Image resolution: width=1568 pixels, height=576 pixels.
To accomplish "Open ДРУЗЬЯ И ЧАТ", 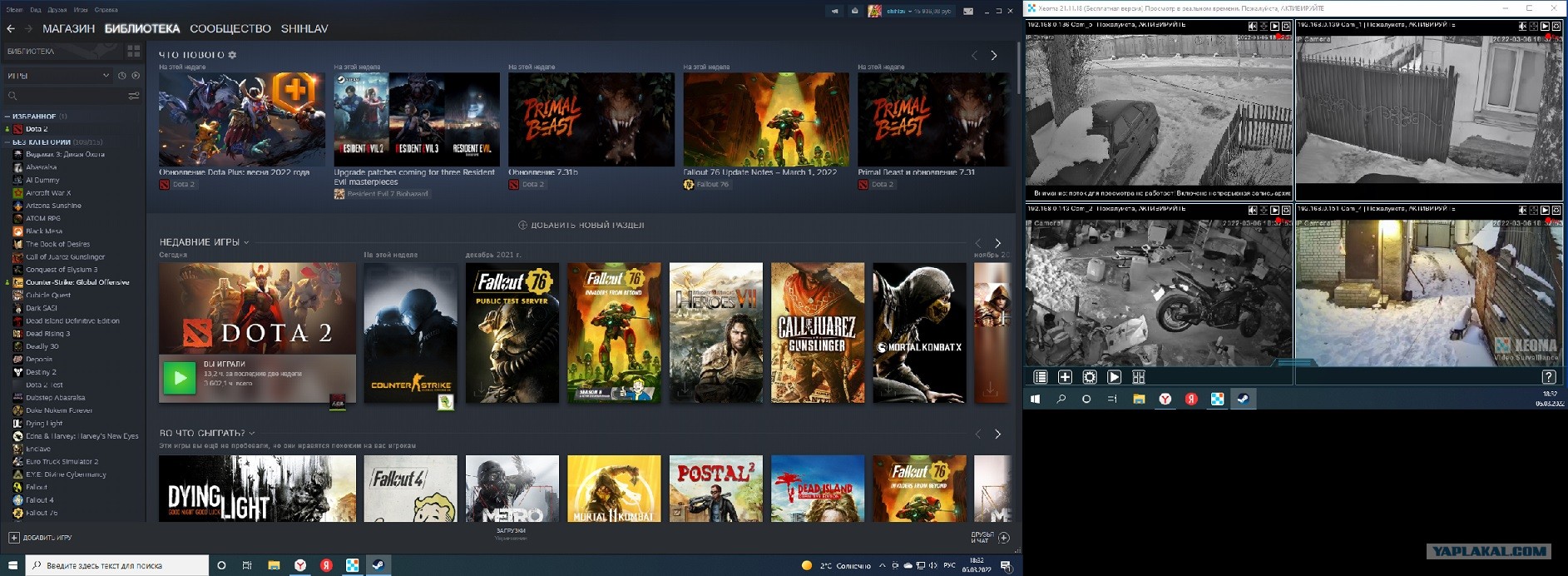I will click(990, 538).
